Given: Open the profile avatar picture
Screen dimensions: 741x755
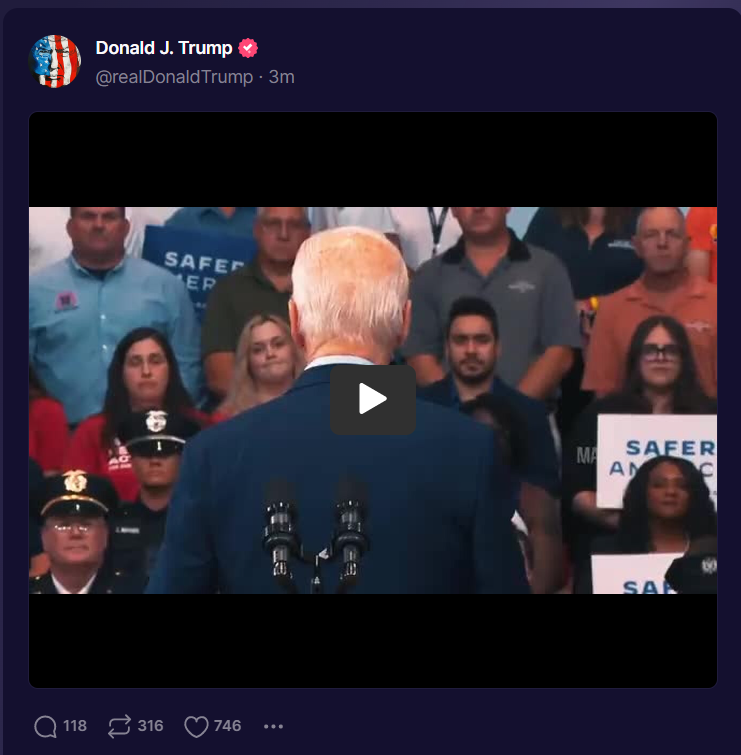Looking at the screenshot, I should point(54,61).
